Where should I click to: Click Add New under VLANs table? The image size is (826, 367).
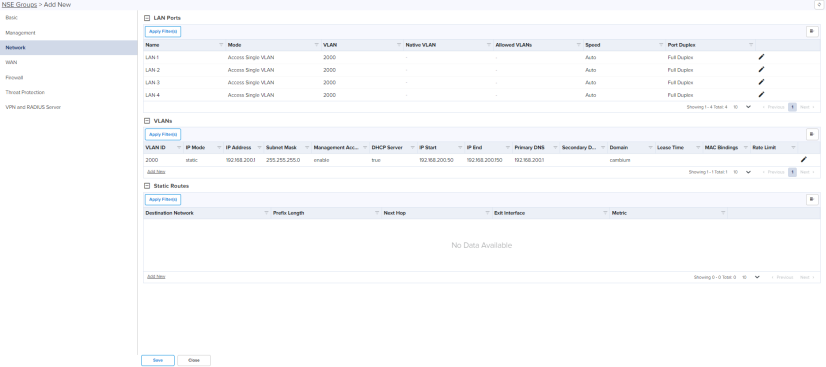pyautogui.click(x=155, y=172)
